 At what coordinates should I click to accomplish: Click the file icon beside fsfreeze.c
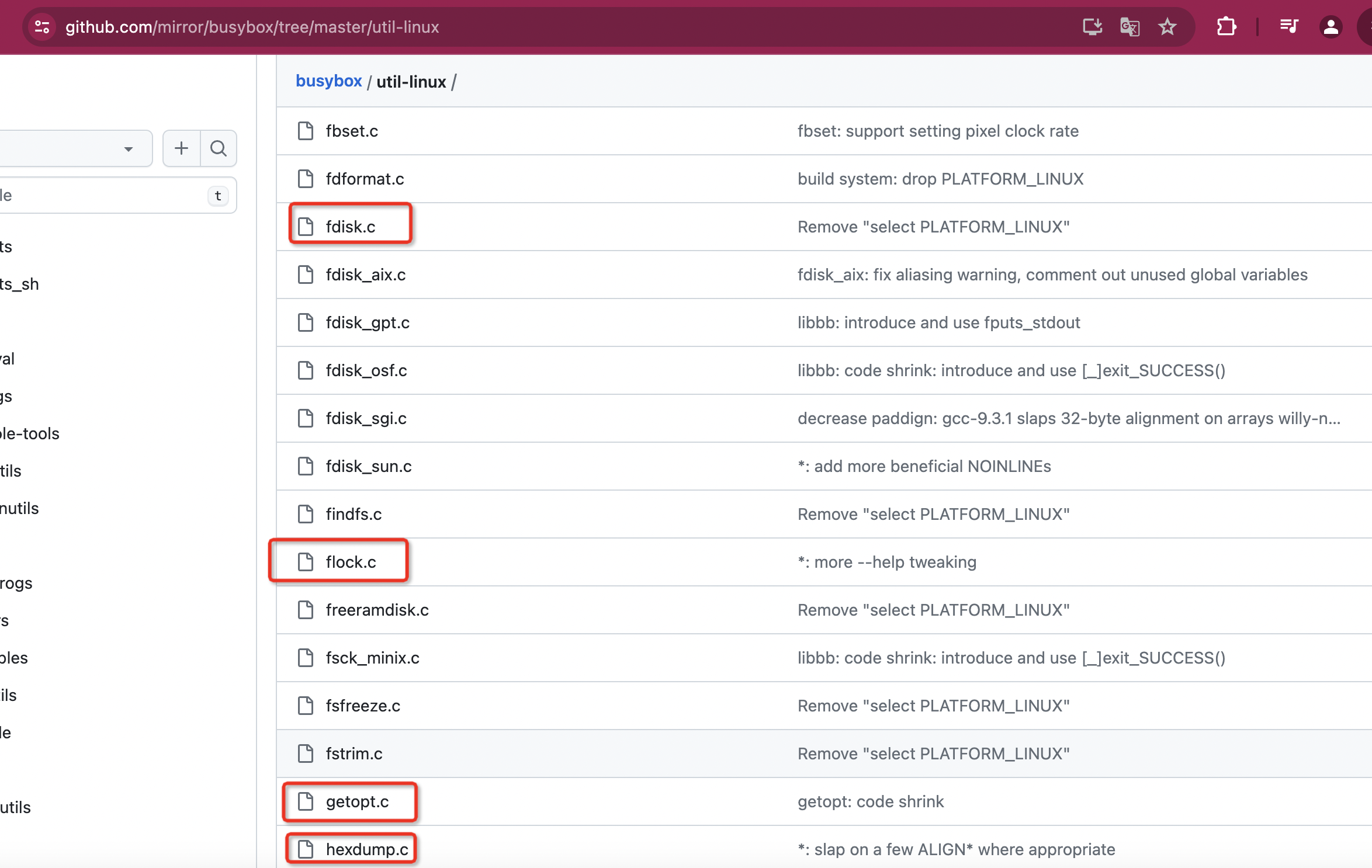click(x=306, y=706)
